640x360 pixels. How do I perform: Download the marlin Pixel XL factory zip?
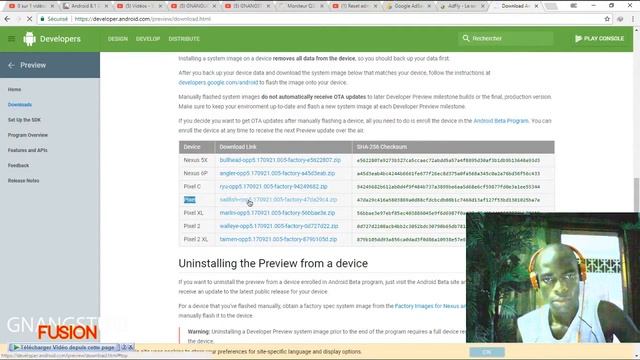[277, 213]
